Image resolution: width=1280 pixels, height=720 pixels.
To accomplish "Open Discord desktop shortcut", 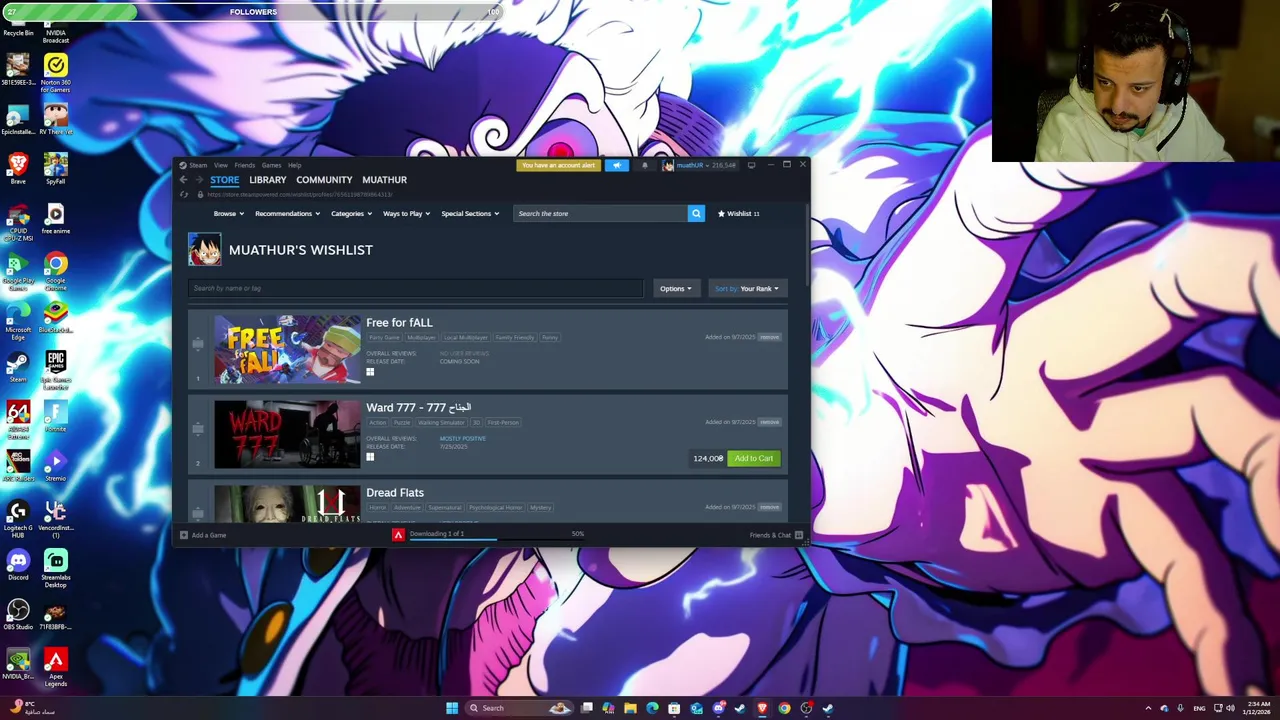I will (18, 565).
